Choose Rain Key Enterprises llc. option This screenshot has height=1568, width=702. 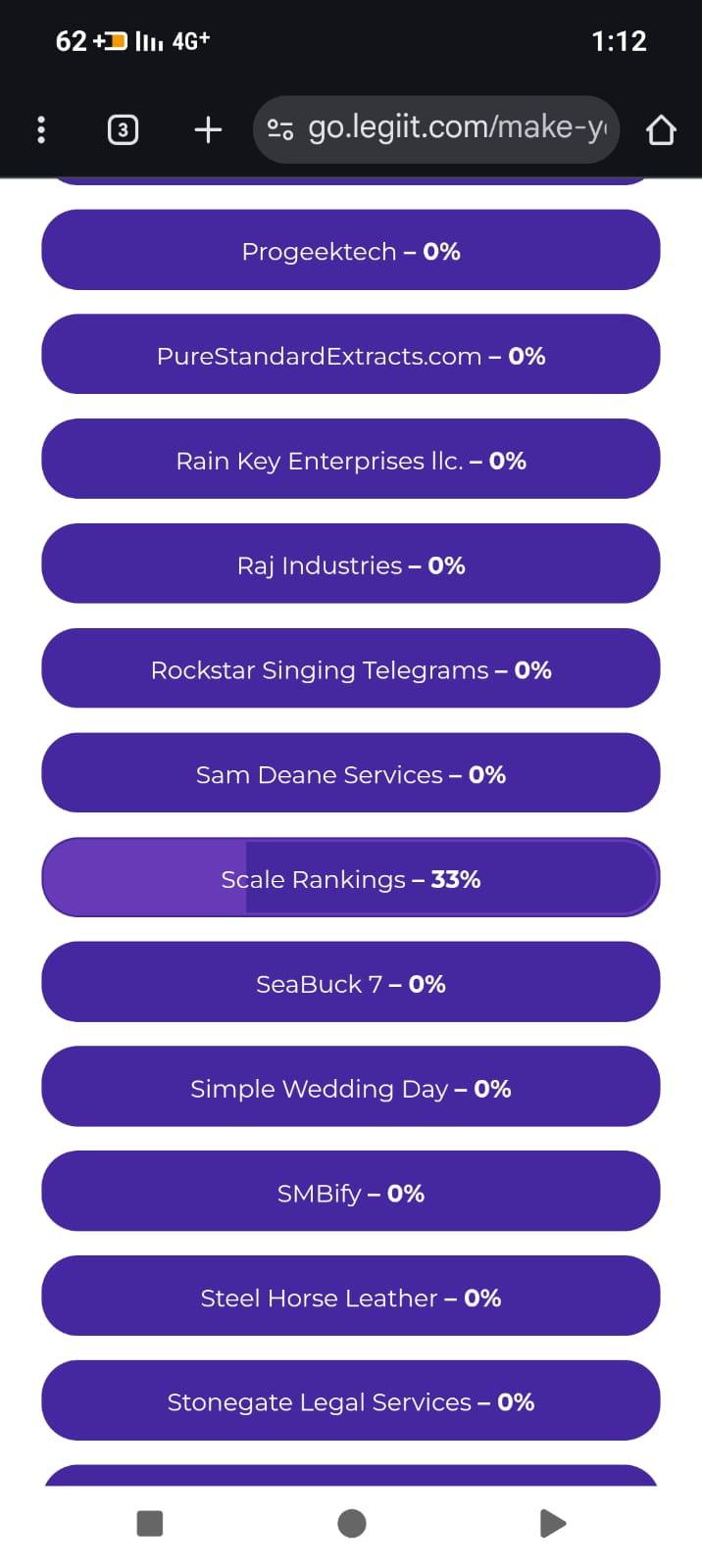point(351,460)
